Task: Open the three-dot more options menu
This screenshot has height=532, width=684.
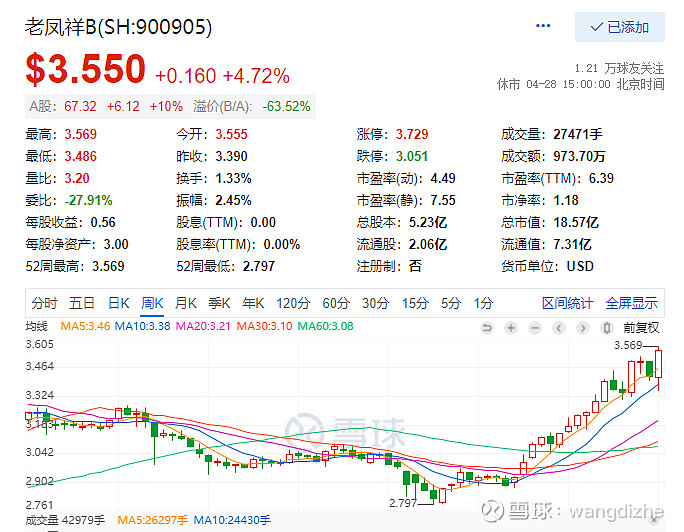Action: click(543, 26)
